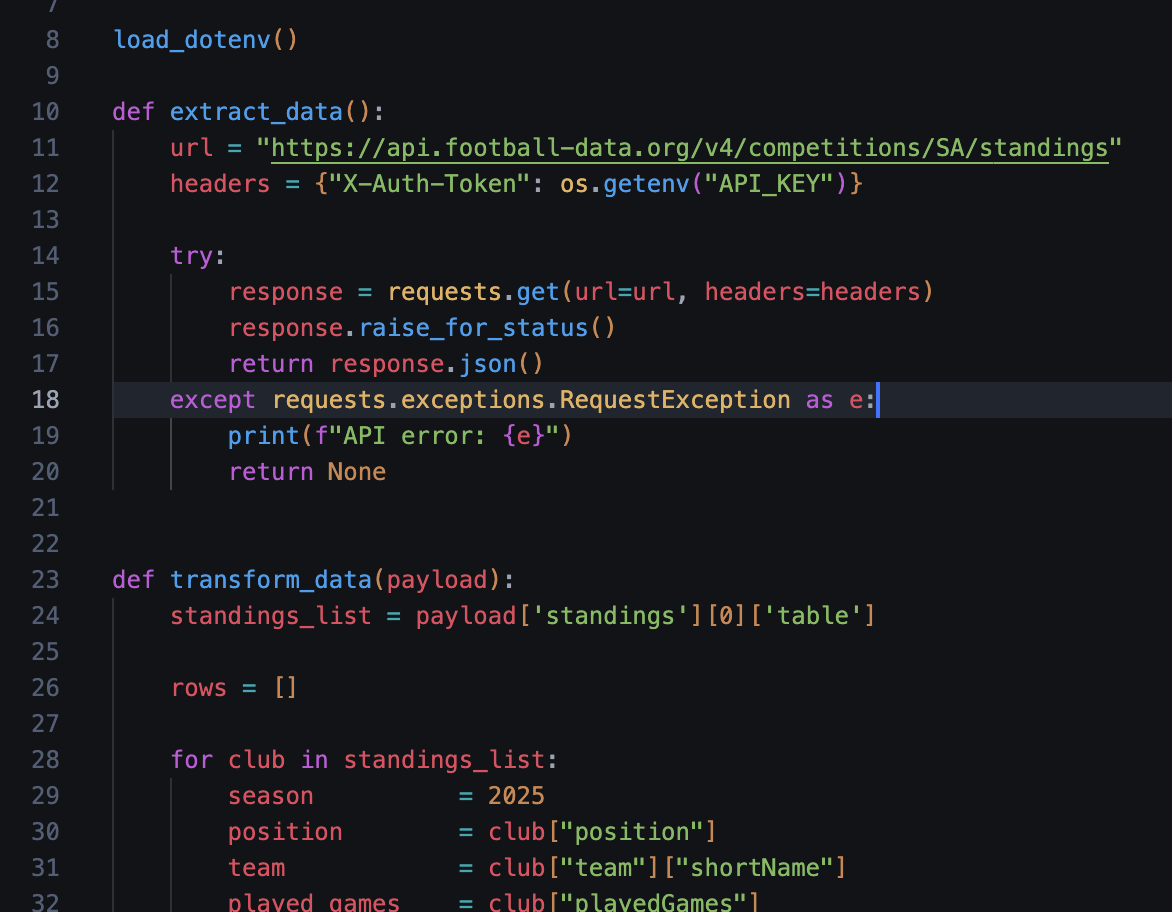
Task: Click line number 10 beside extract_data
Action: click(x=46, y=111)
